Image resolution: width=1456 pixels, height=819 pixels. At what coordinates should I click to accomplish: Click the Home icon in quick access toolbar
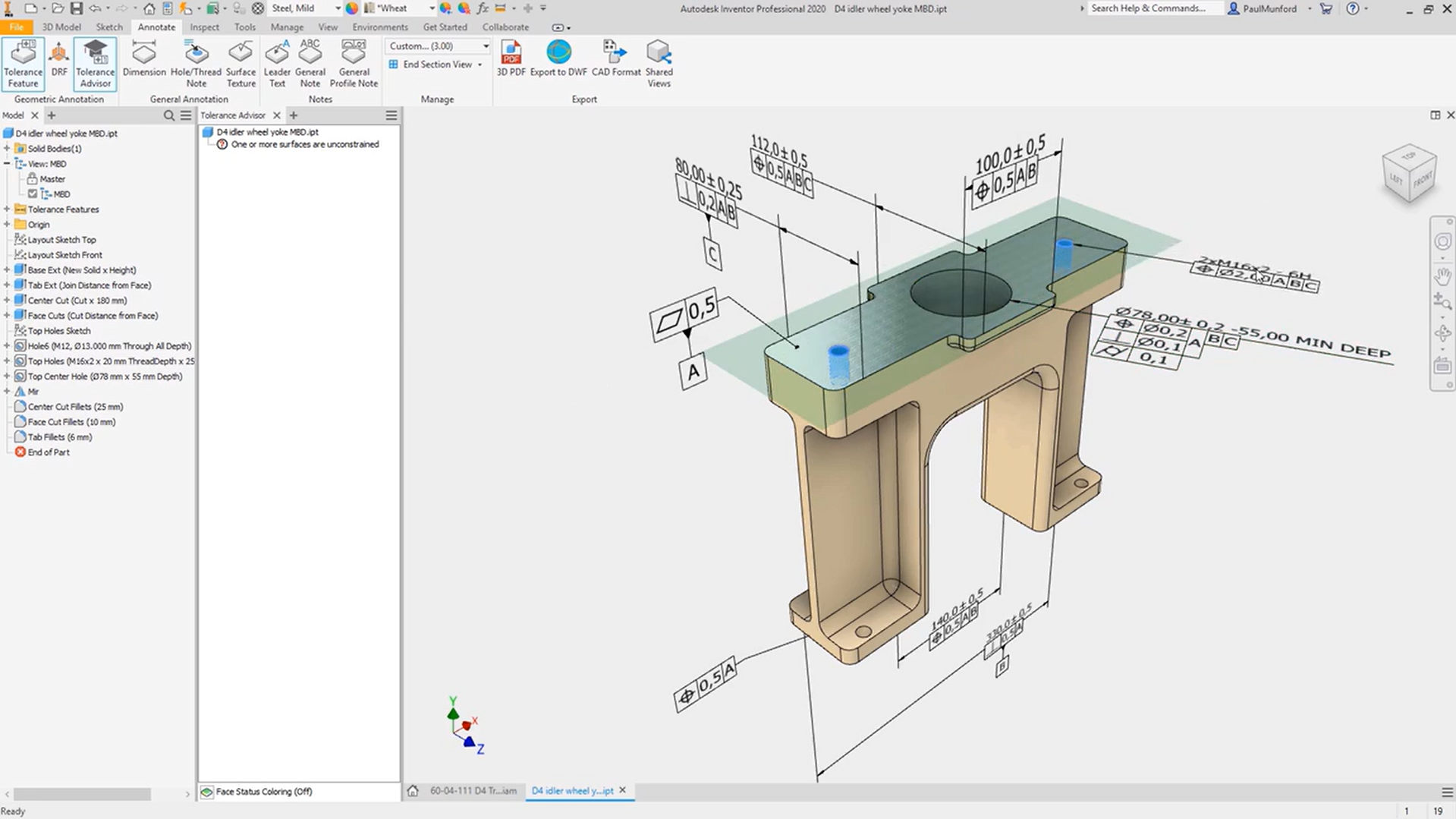pyautogui.click(x=149, y=8)
